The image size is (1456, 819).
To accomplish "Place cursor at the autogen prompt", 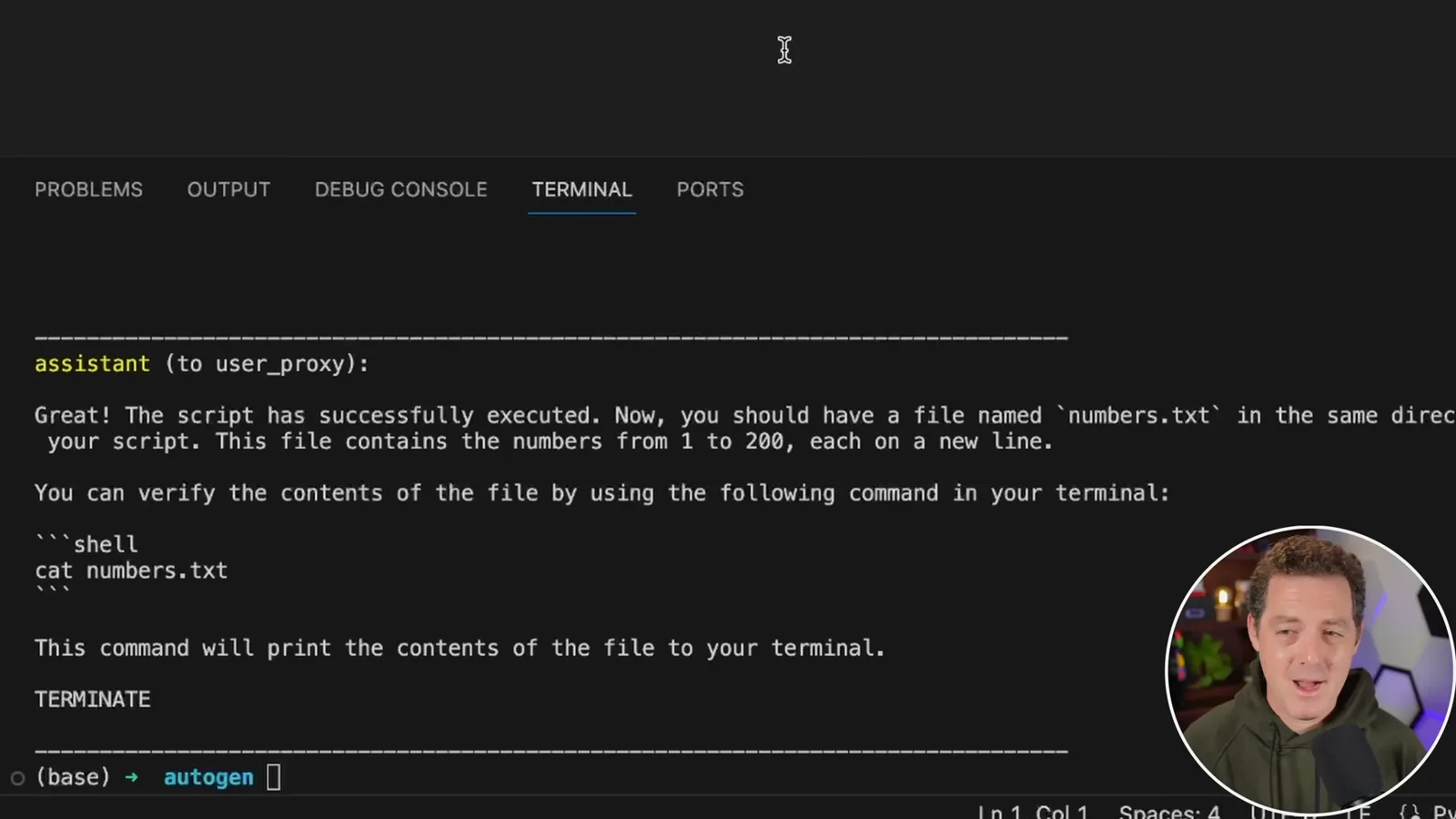I will coord(273,777).
